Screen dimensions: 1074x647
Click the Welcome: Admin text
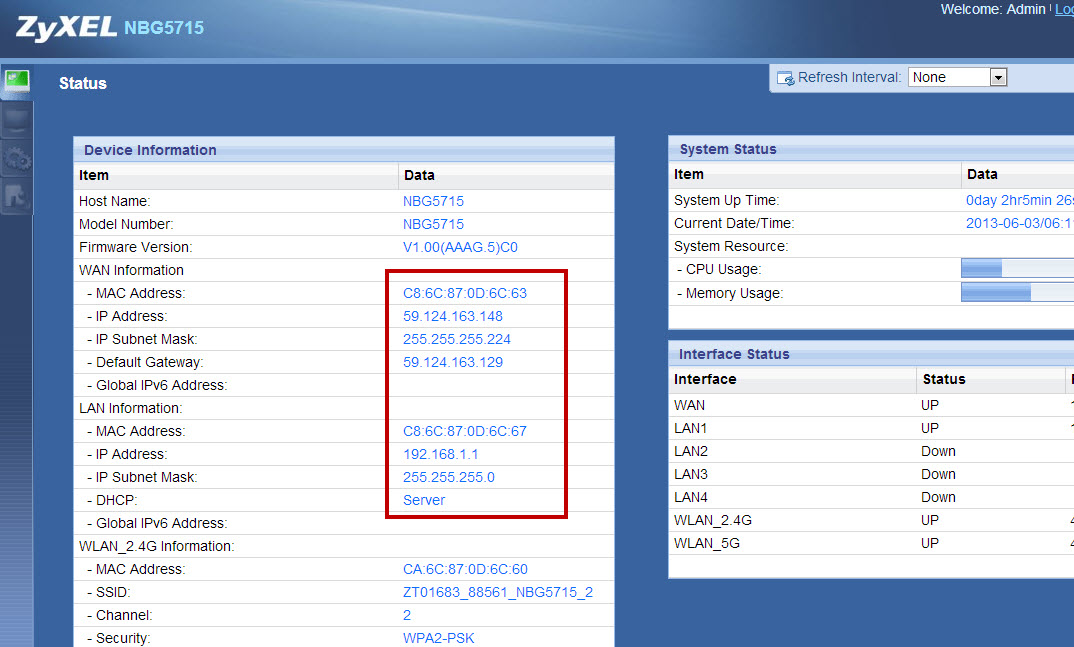(992, 9)
